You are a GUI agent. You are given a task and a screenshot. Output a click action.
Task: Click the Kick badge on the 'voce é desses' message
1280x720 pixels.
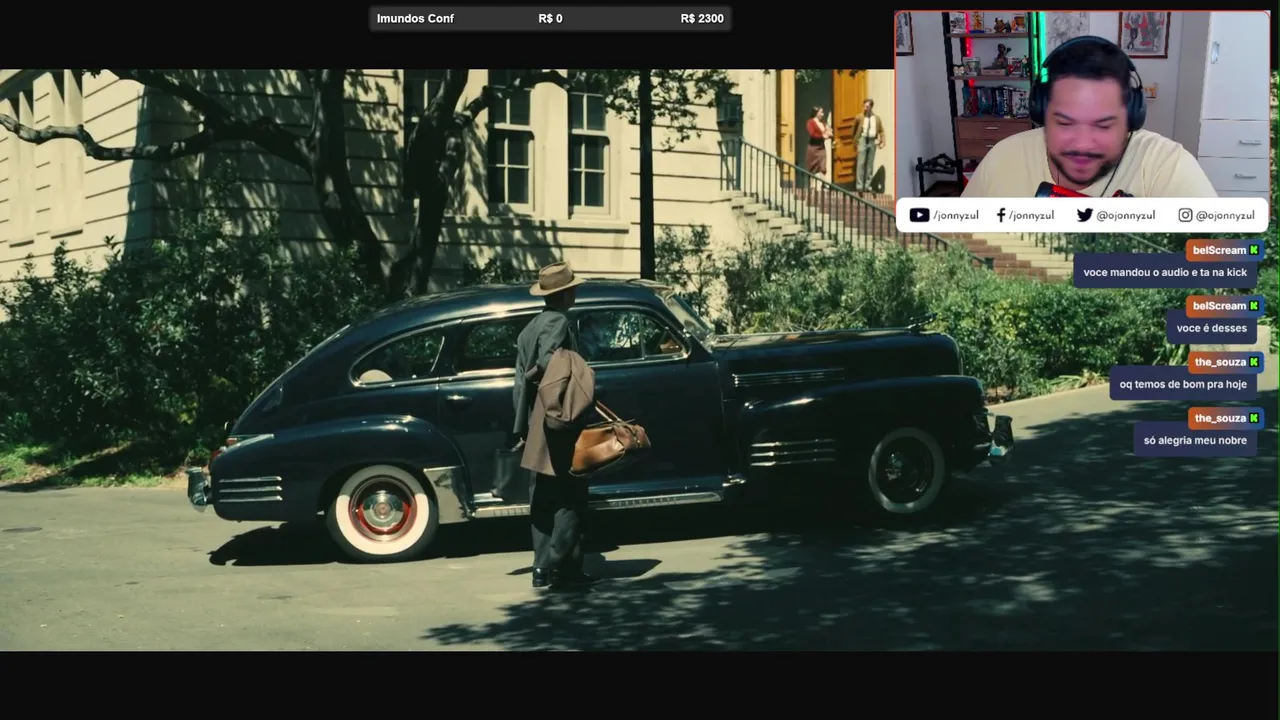point(1254,306)
